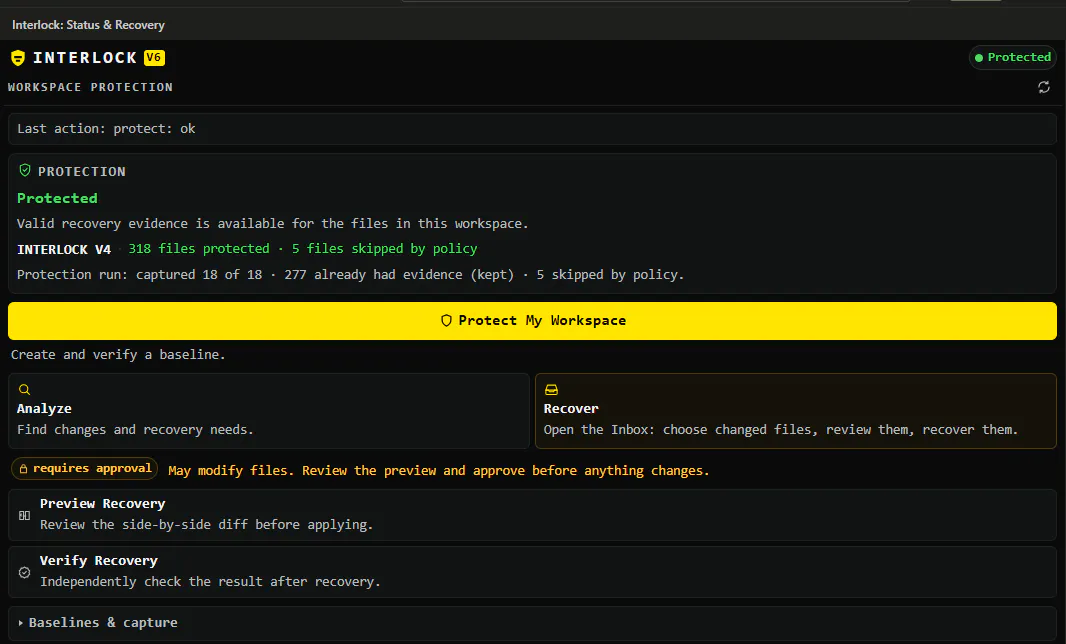Screen dimensions: 1066x644
Task: Click the 'Find changes and recovery needs.' description
Action: coord(135,430)
